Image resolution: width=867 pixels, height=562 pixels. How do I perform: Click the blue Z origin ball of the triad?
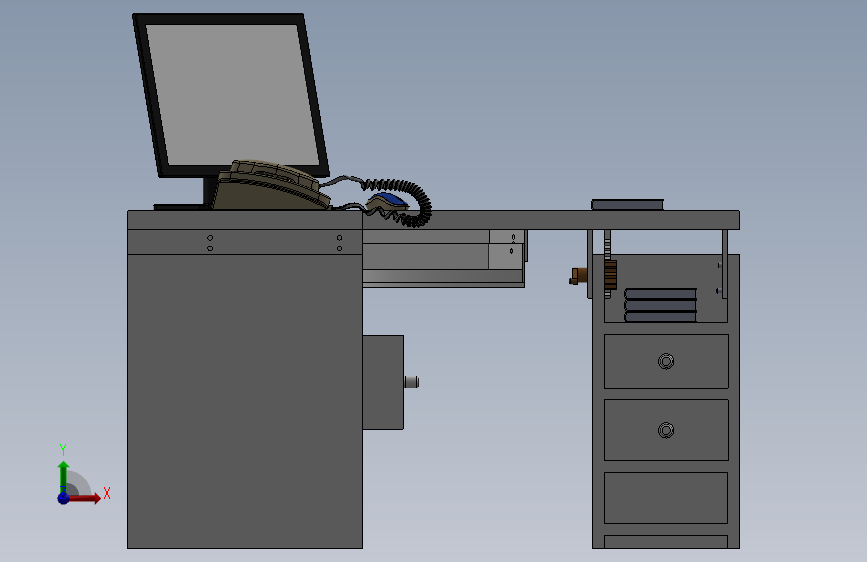[63, 498]
